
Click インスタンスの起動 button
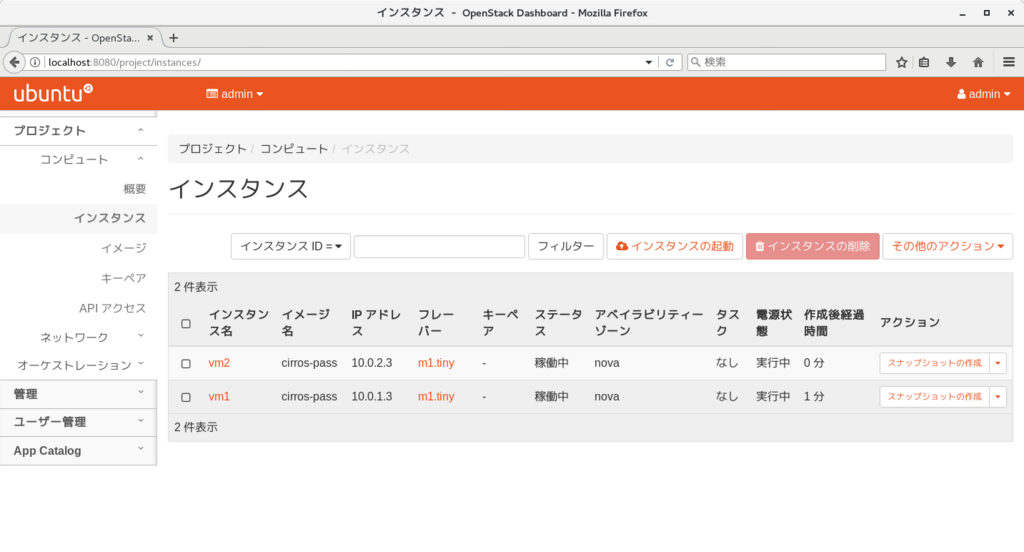click(x=675, y=246)
